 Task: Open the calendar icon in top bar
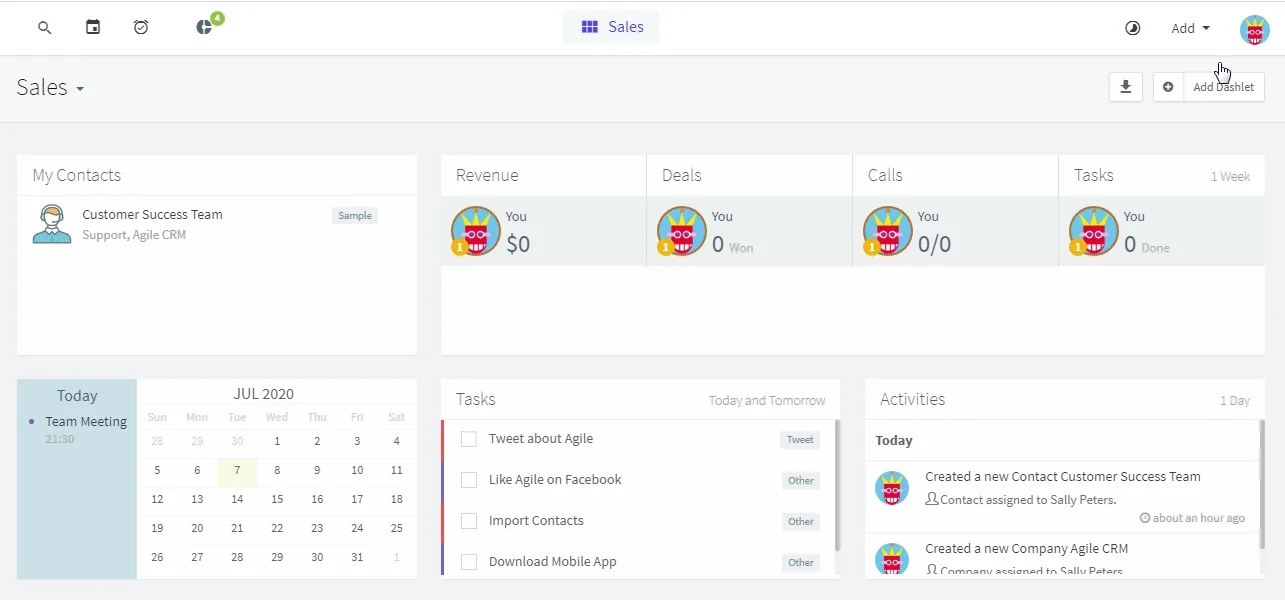(93, 27)
